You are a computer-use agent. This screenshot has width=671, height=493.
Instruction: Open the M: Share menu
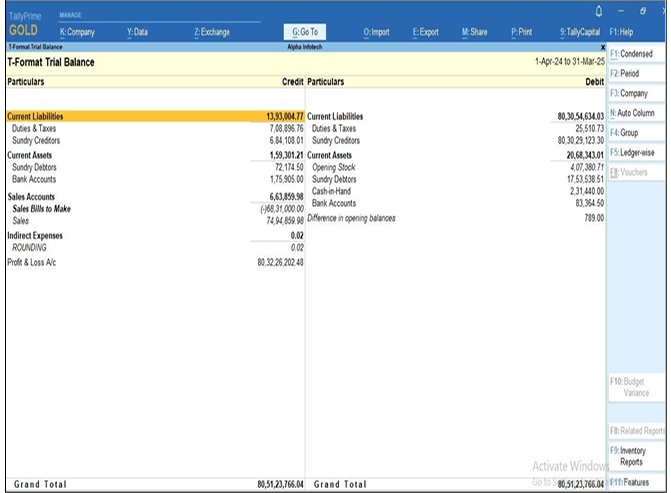coord(475,32)
